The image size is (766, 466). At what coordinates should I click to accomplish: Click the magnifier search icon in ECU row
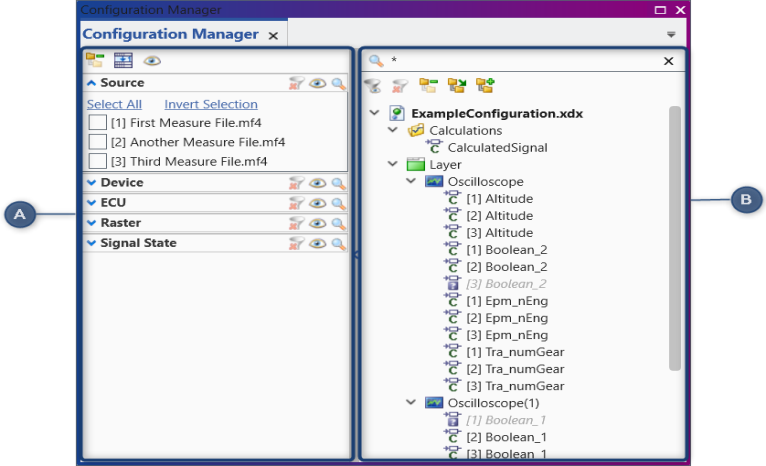[x=339, y=204]
